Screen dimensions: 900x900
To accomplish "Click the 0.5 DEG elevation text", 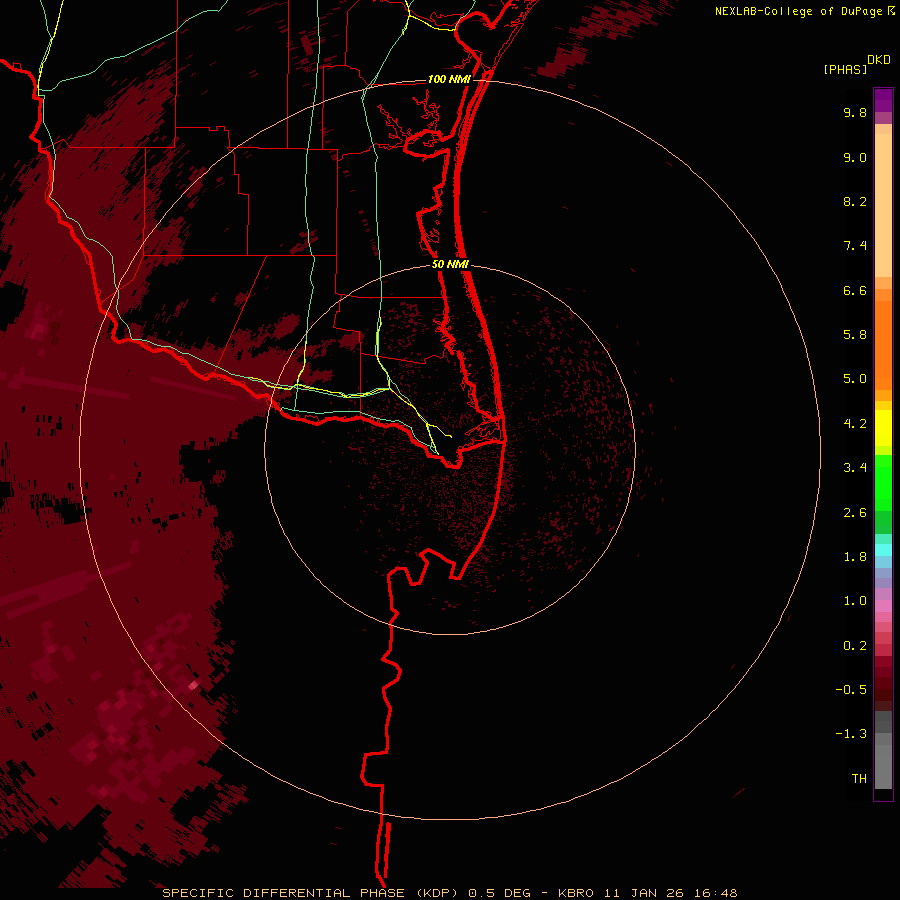I will pyautogui.click(x=499, y=893).
